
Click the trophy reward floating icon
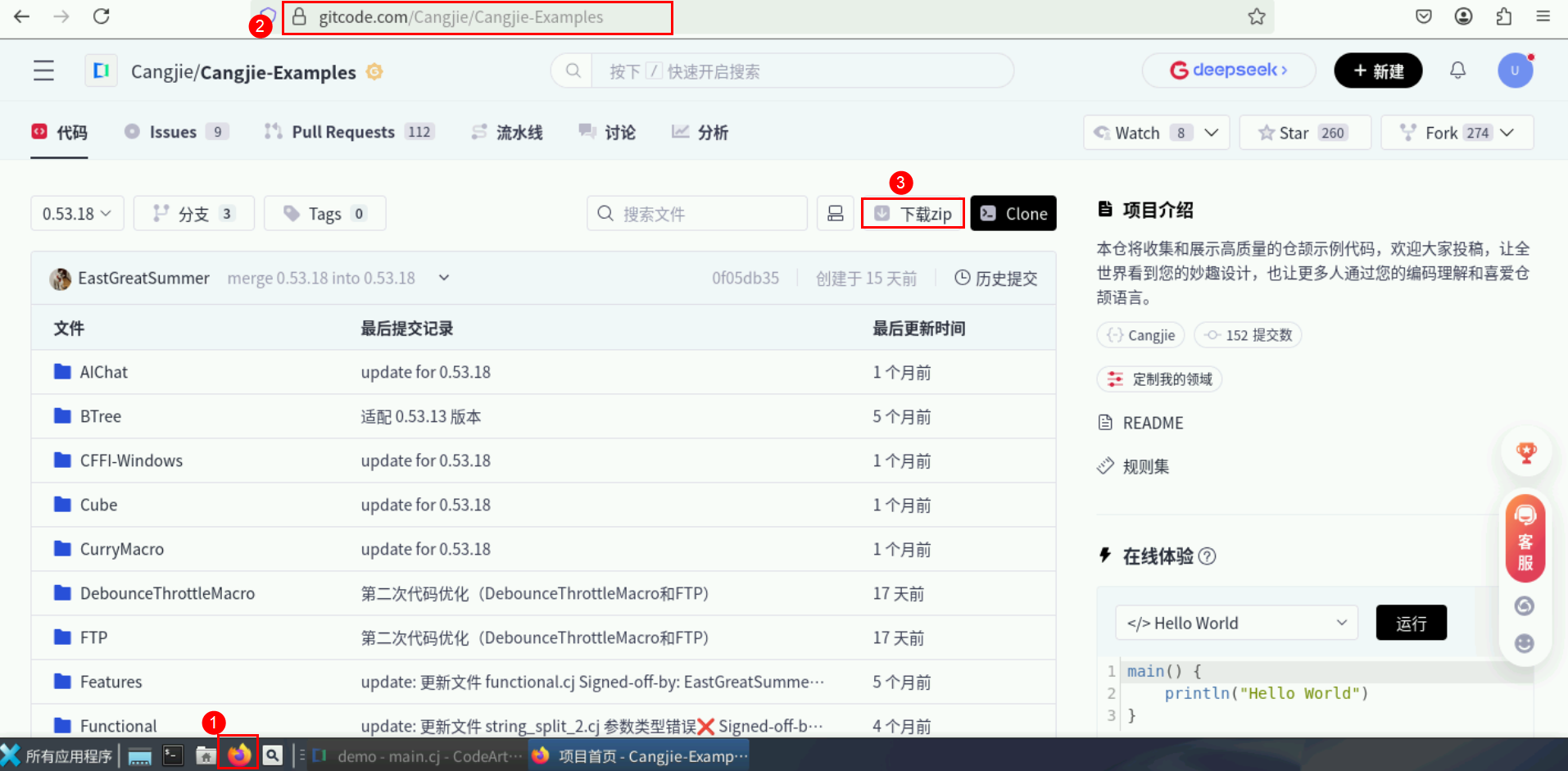click(1525, 451)
